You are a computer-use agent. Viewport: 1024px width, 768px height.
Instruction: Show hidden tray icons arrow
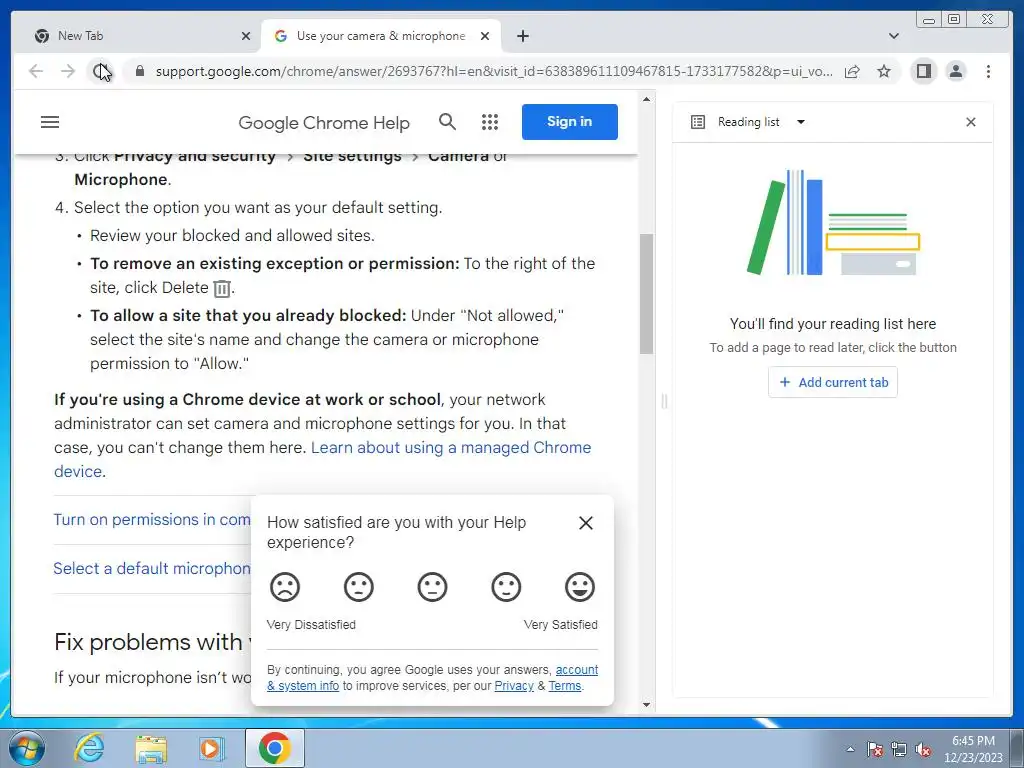tap(850, 749)
